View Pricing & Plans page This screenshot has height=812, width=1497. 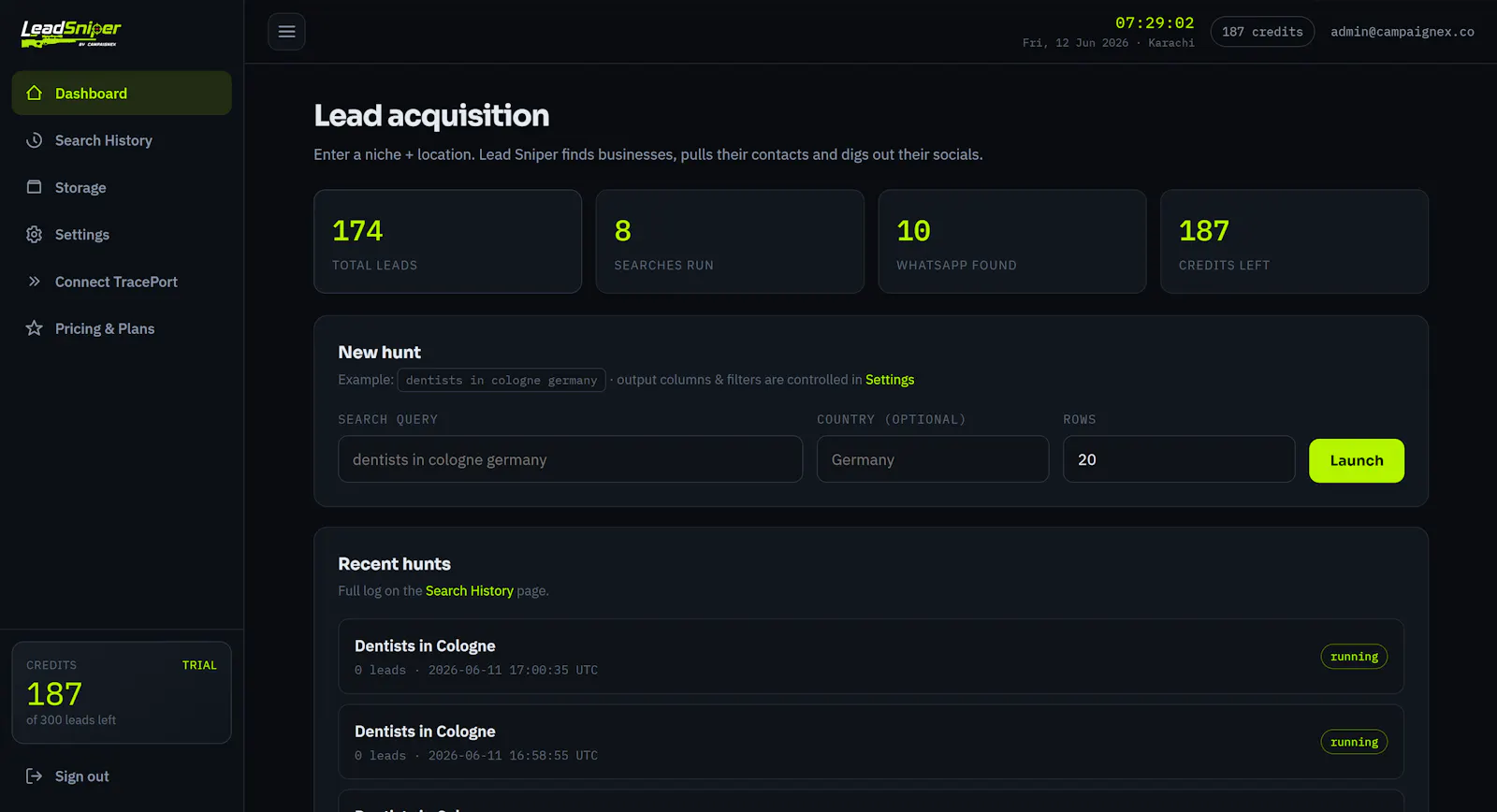coord(122,328)
